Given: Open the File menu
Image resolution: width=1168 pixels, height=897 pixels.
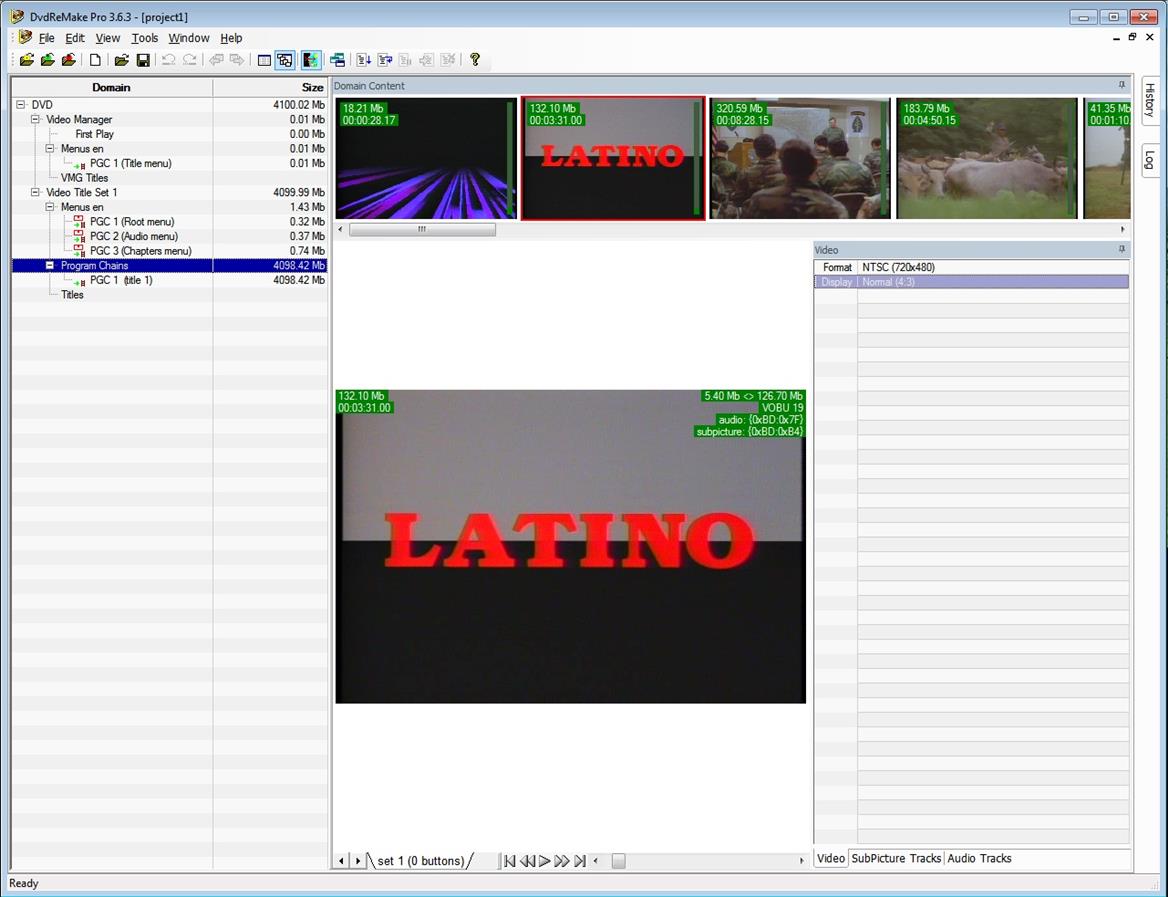Looking at the screenshot, I should (46, 38).
